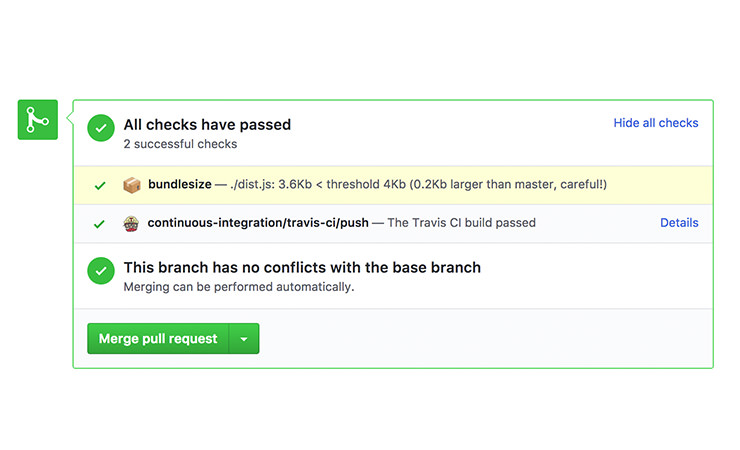740x450 pixels.
Task: Open Details for the Travis CI build
Action: coord(679,223)
